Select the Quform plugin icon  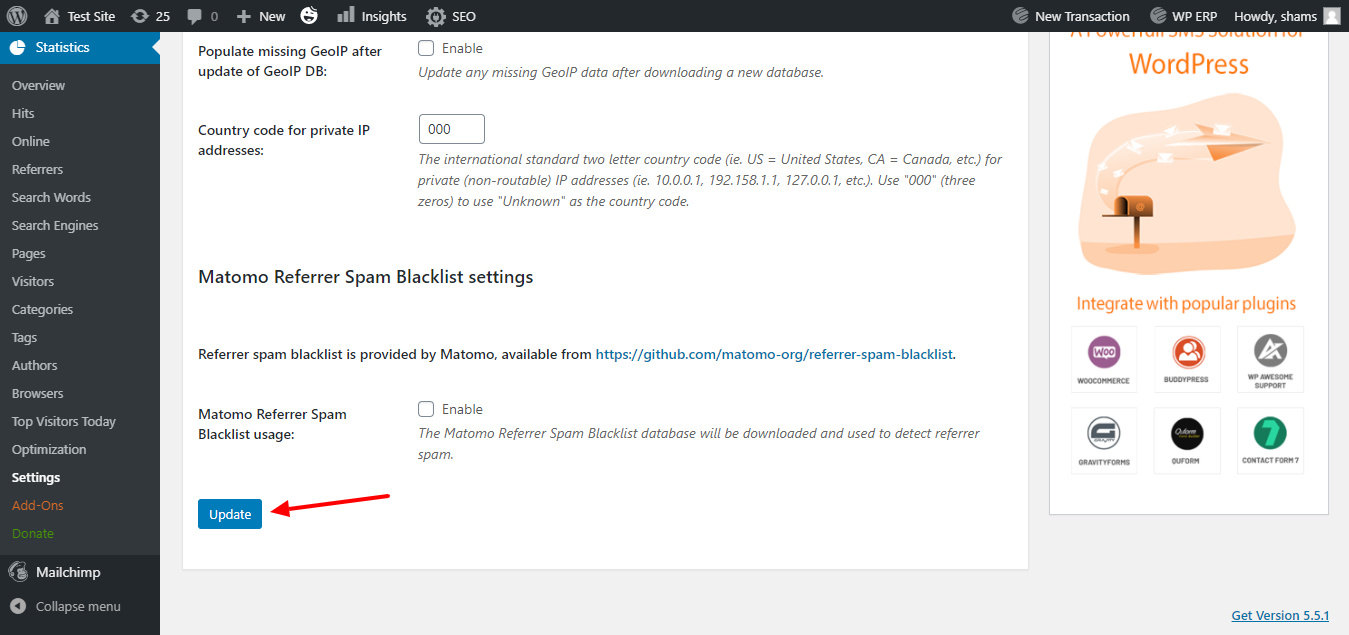[1187, 440]
